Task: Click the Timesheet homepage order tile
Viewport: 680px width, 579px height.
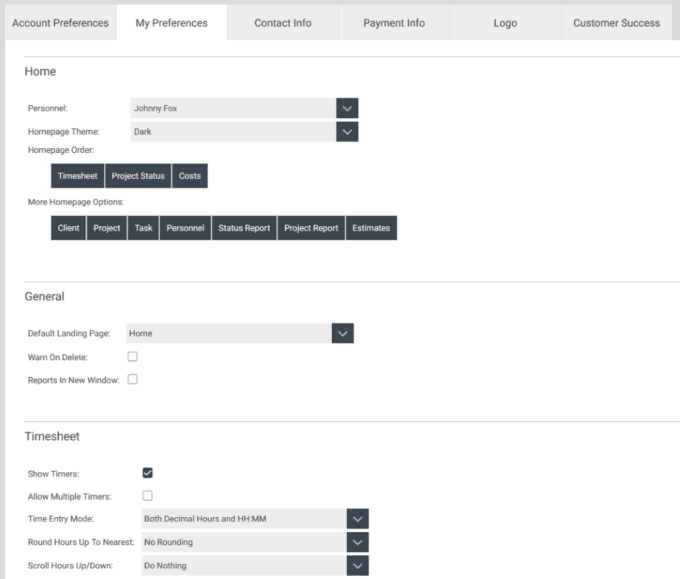Action: (78, 176)
